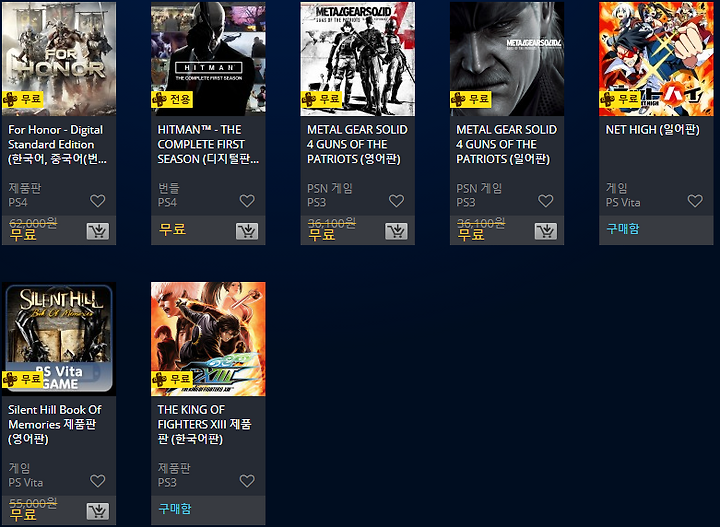Click 구매함 label under King of Fighters XIII
This screenshot has width=720, height=527.
click(x=175, y=509)
